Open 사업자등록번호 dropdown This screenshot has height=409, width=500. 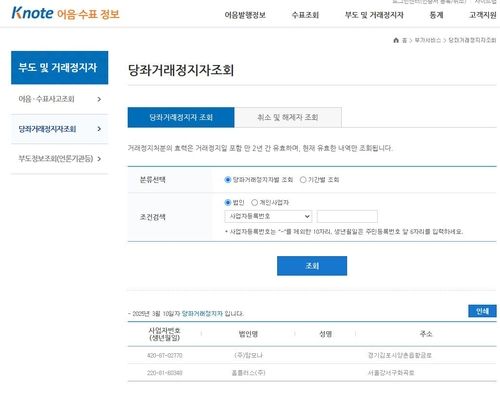point(268,216)
